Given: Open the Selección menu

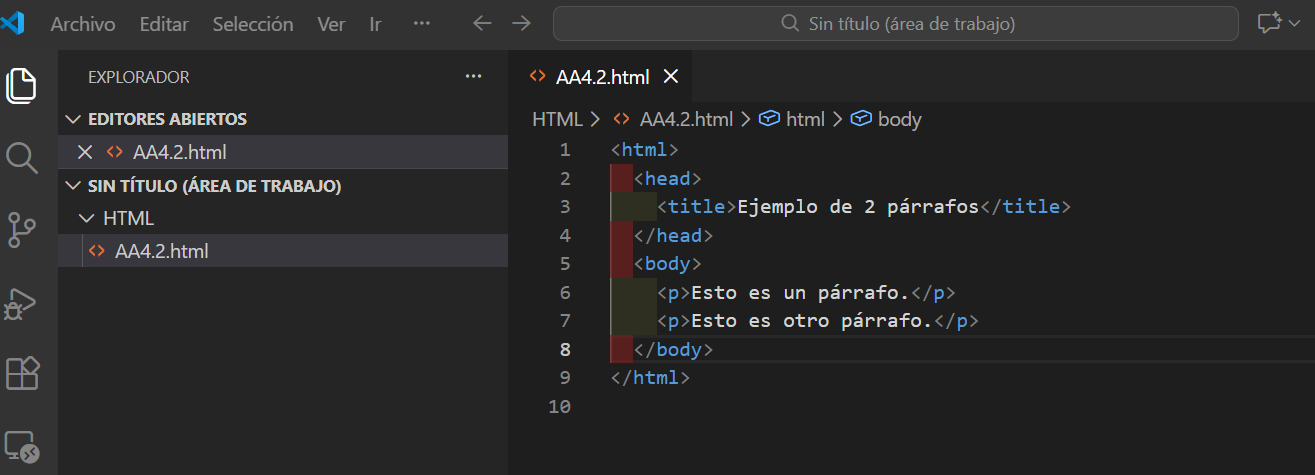Looking at the screenshot, I should pos(253,24).
